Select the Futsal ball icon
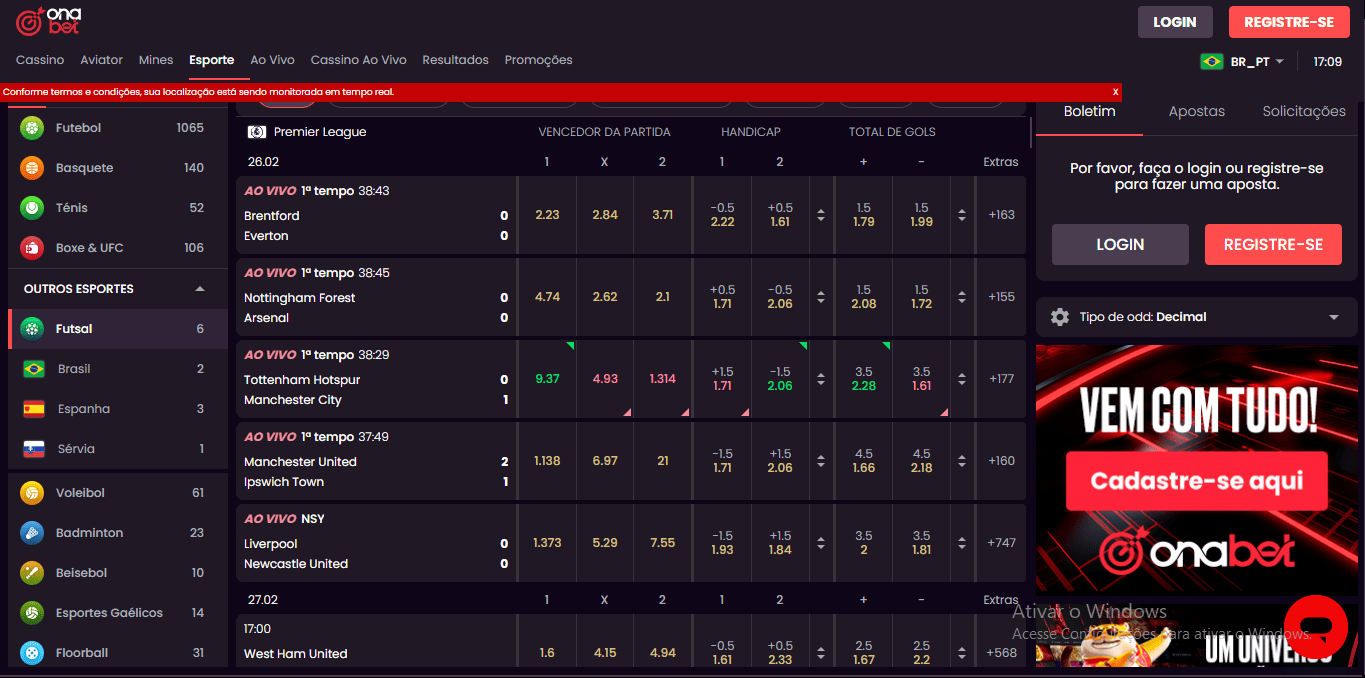1365x678 pixels. [32, 329]
